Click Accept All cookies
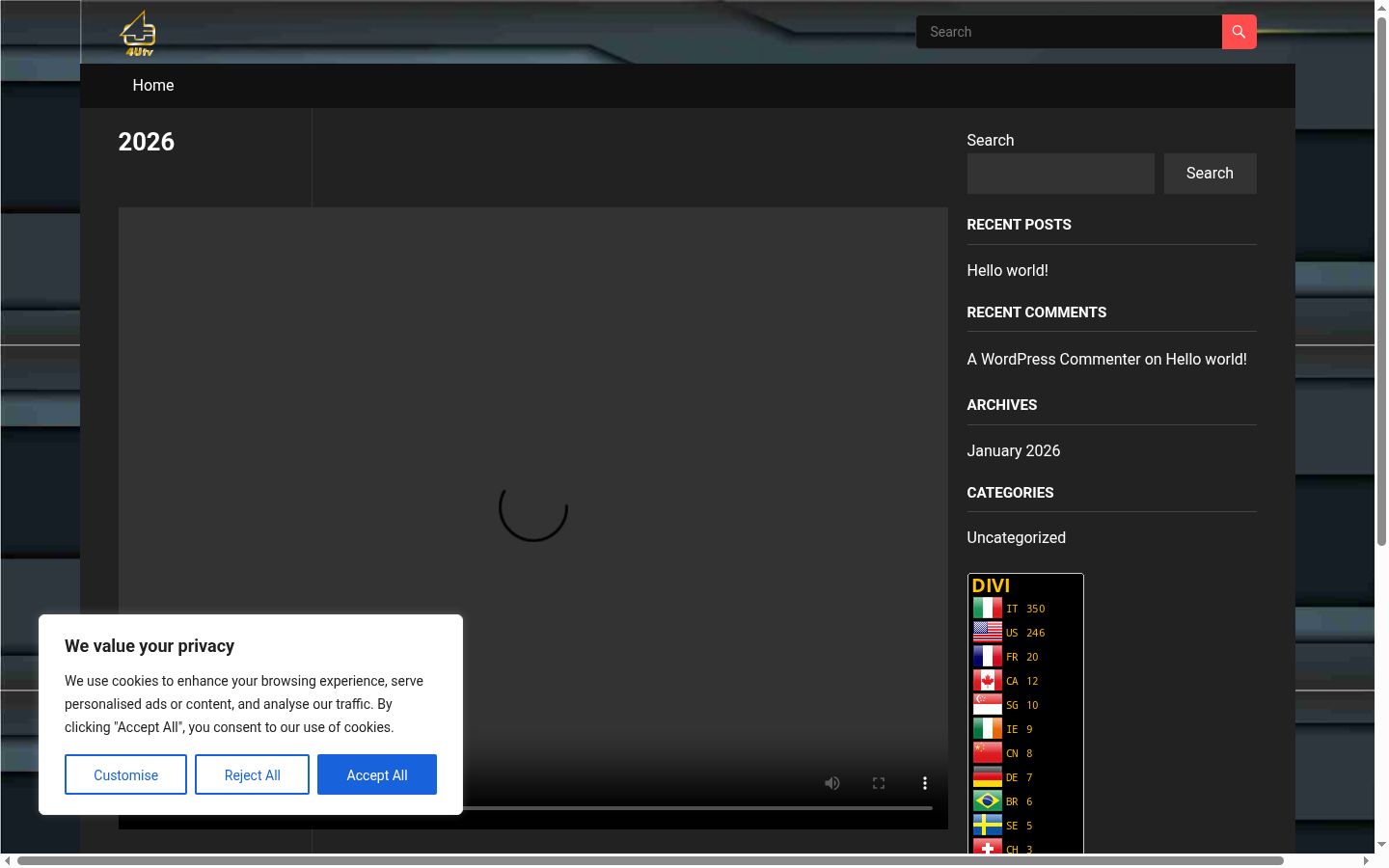Screen dimensions: 1389x868 click(x=377, y=774)
